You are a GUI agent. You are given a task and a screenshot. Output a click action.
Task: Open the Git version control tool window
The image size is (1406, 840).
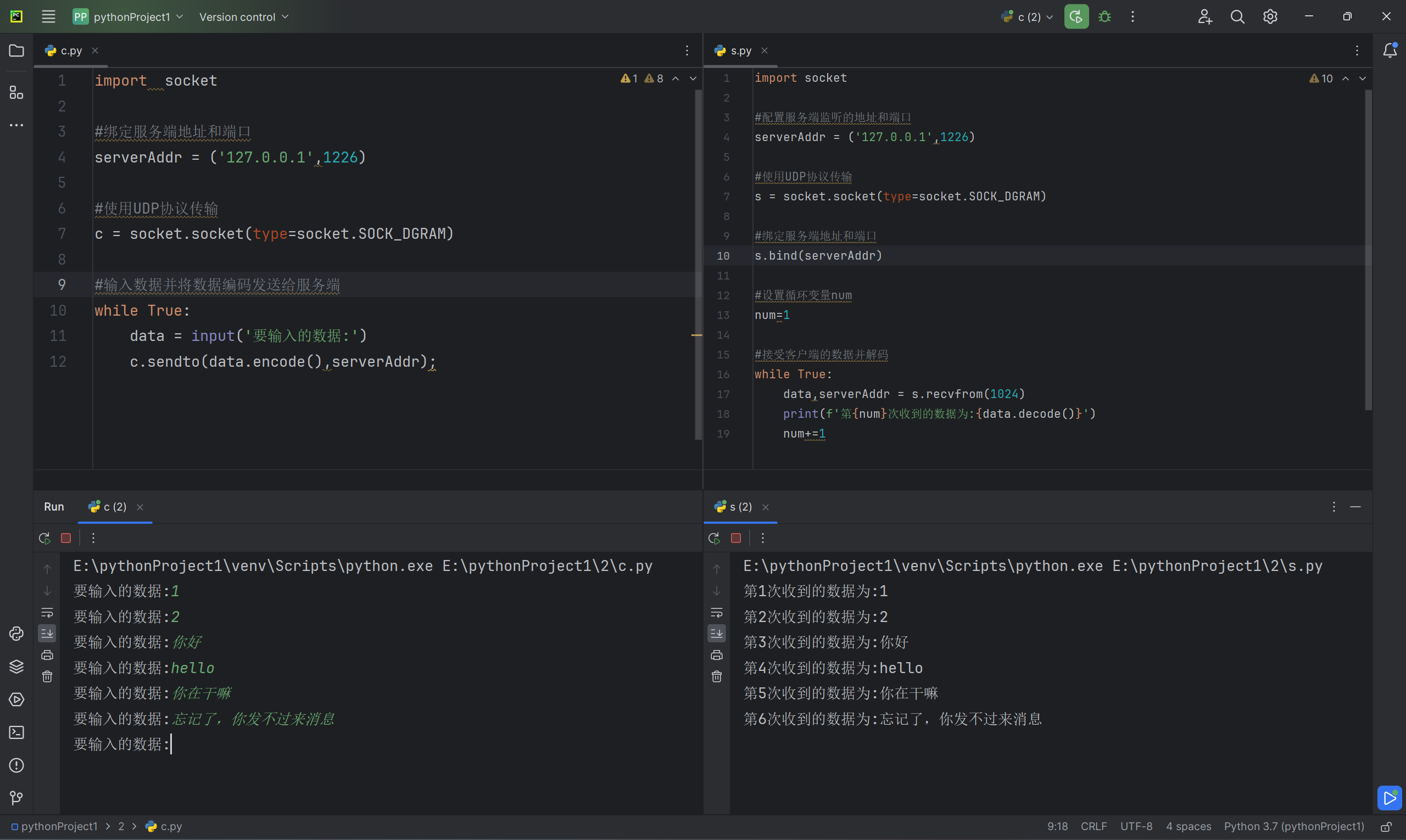(16, 798)
